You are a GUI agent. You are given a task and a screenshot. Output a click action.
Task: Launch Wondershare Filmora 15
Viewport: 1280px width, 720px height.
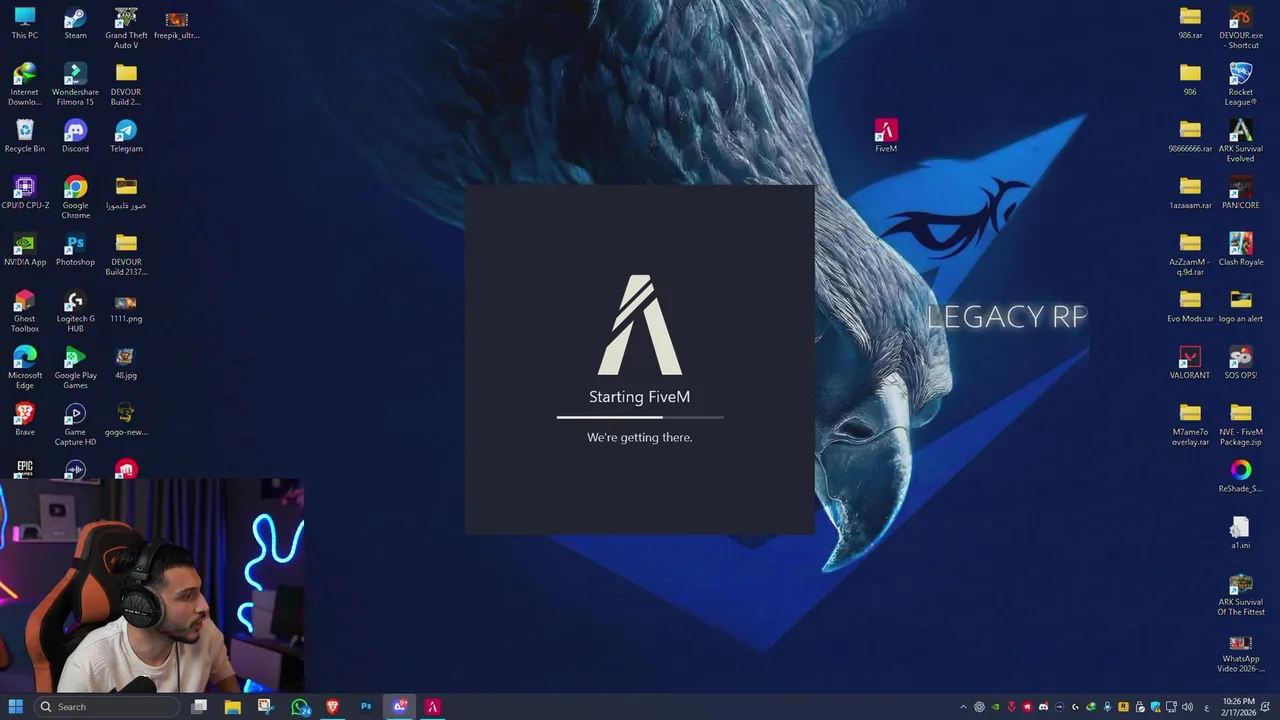tap(75, 85)
